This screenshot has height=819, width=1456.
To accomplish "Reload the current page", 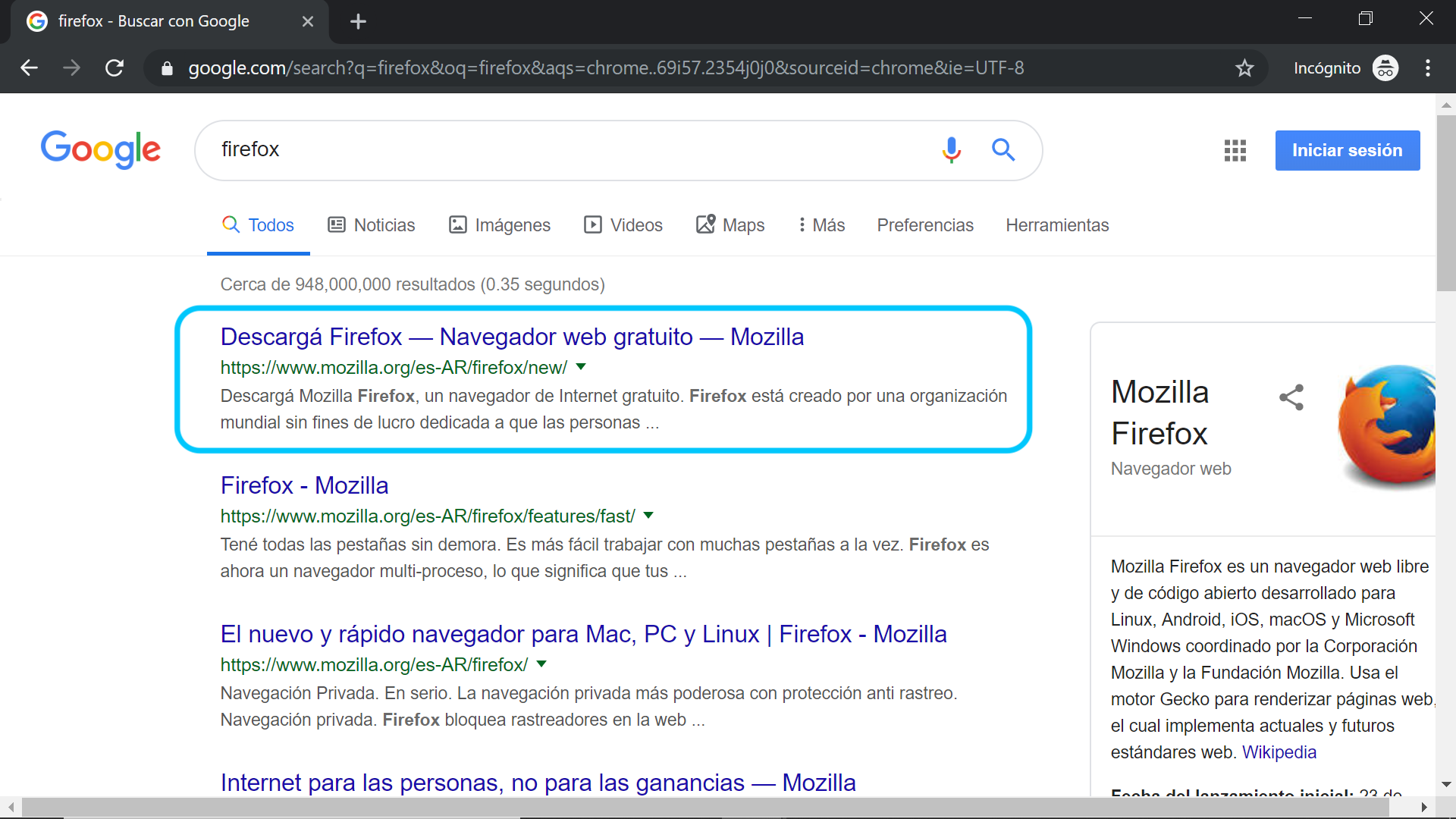I will tap(115, 68).
